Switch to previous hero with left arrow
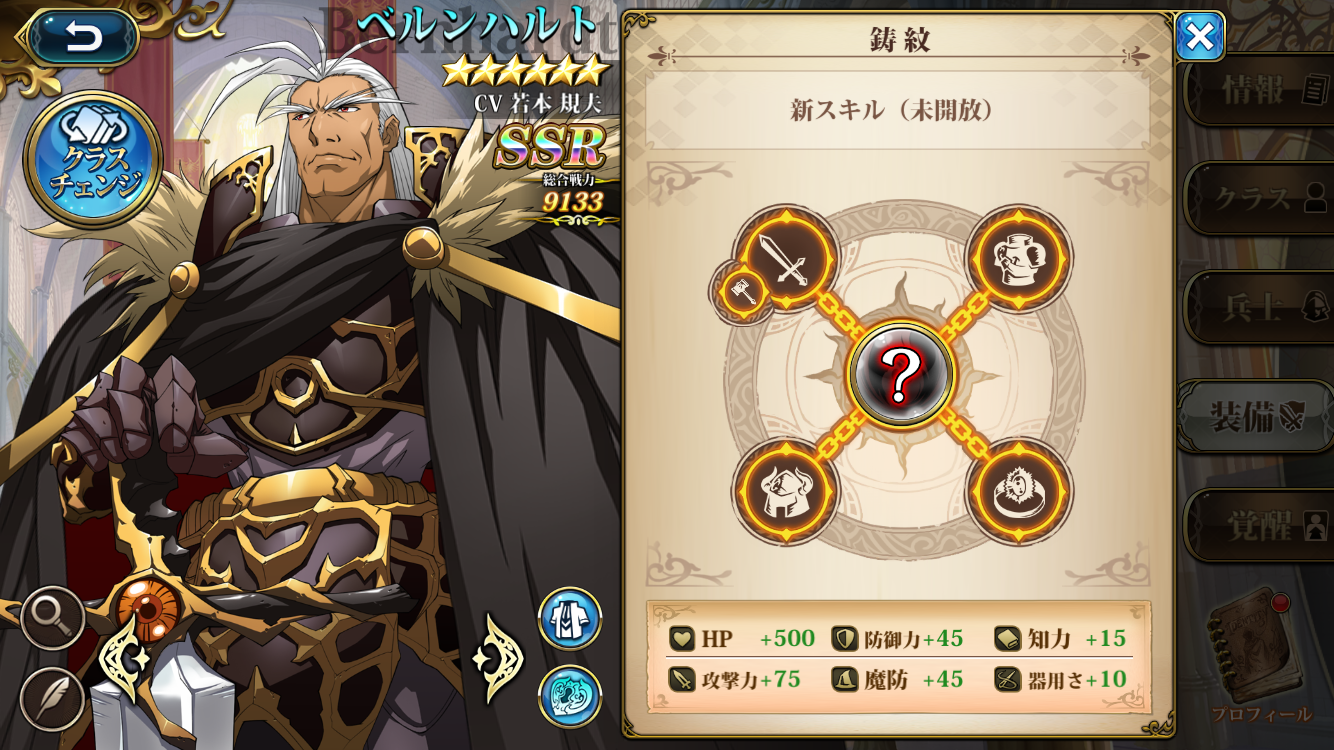Viewport: 1334px width, 750px height. coord(125,658)
